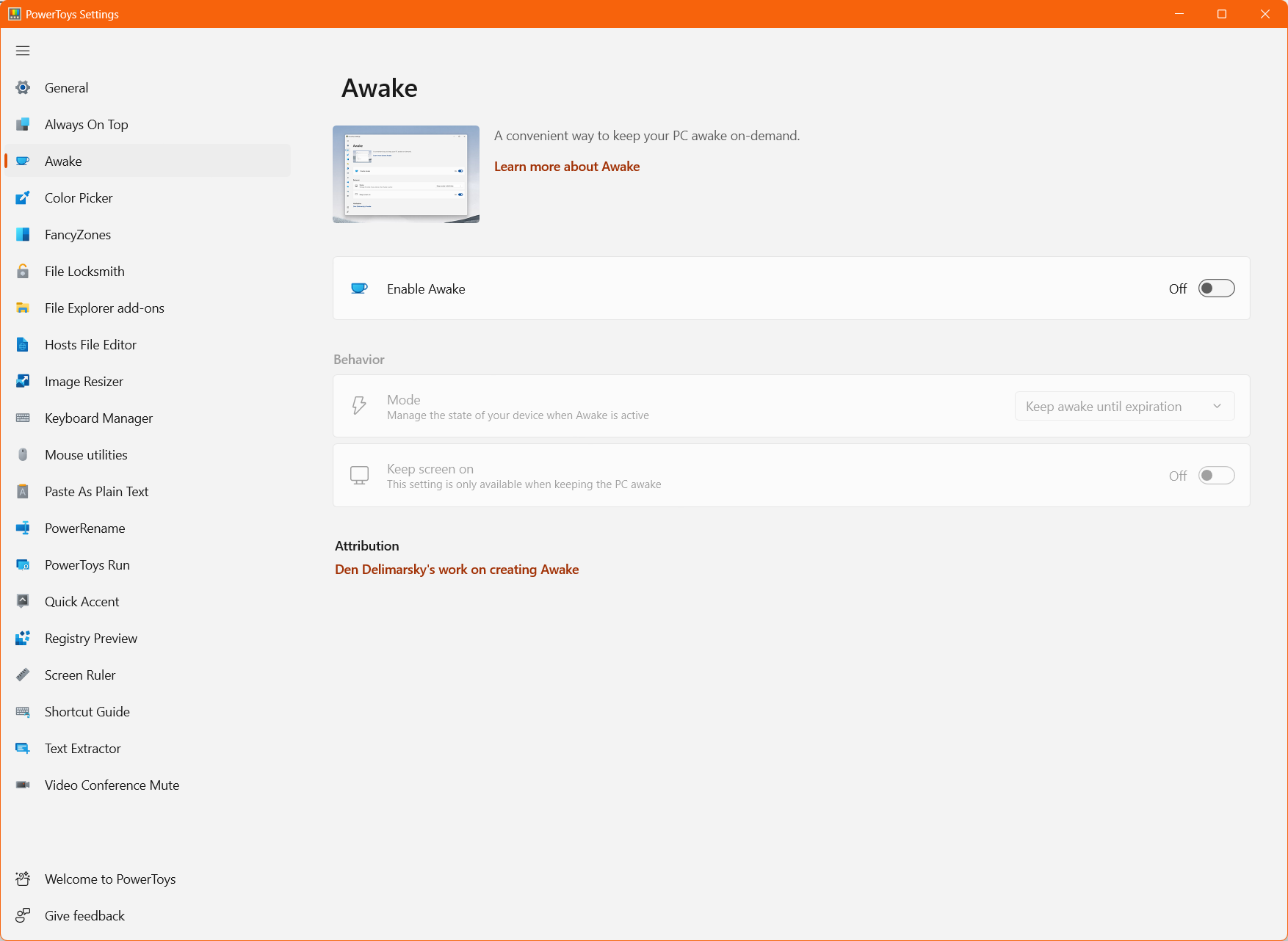Select the PowerToys Run icon
The image size is (1288, 941).
(x=23, y=564)
